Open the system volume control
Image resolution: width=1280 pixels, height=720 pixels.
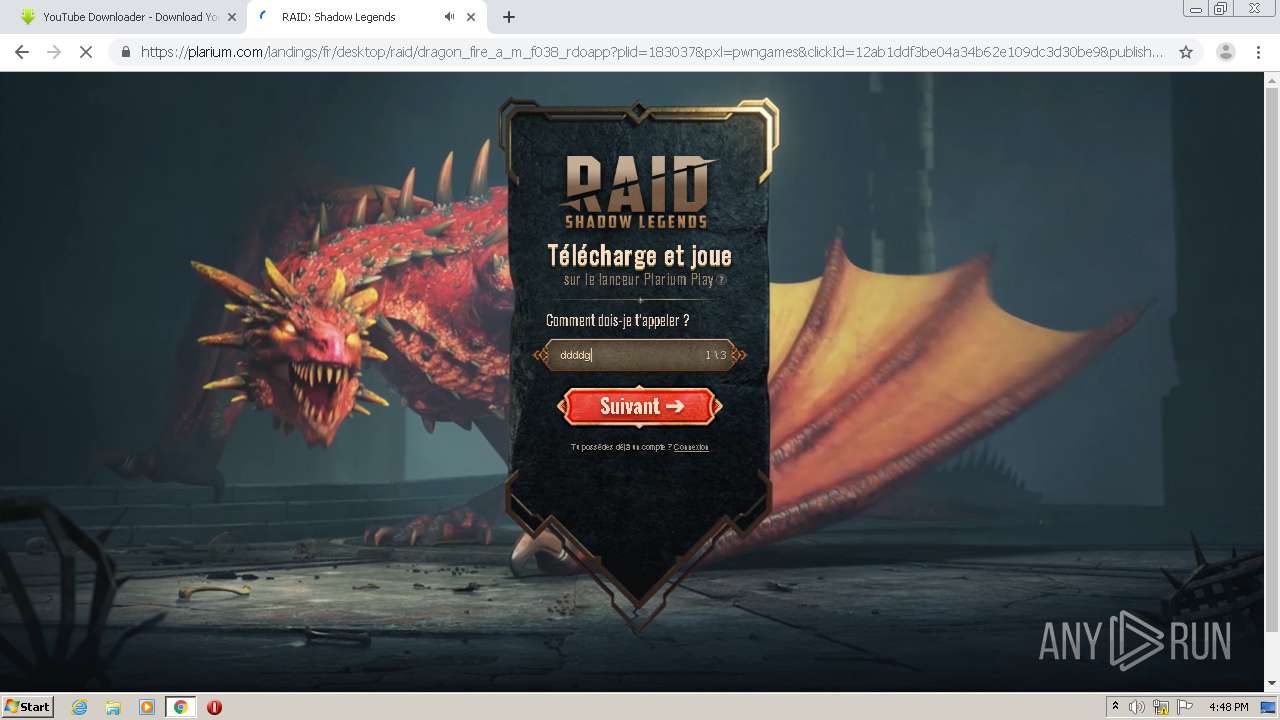[1136, 707]
